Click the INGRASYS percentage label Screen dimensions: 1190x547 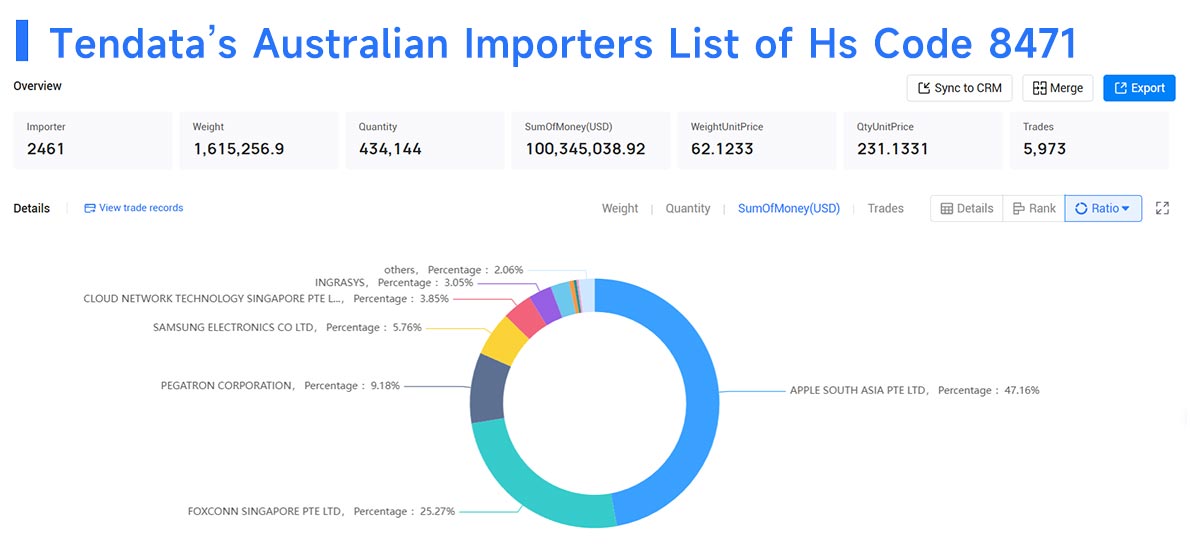395,283
